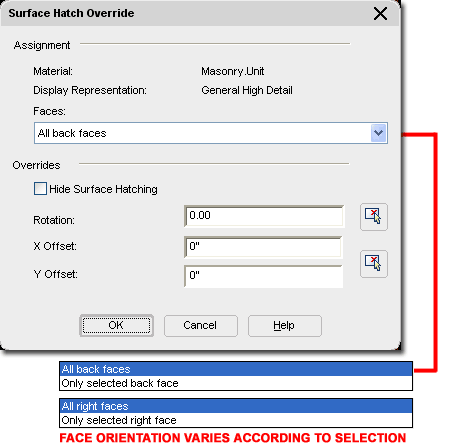The width and height of the screenshot is (450, 448).
Task: Click into the X Offset input field
Action: point(263,247)
